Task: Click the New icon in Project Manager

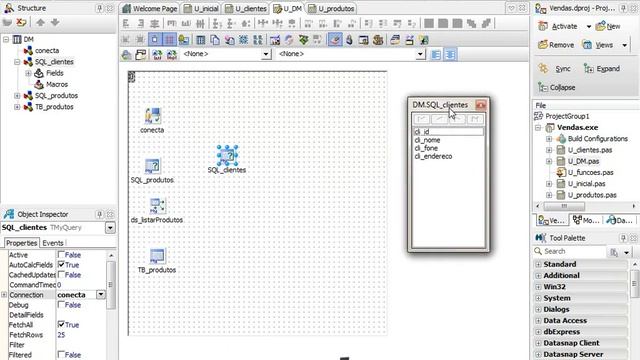Action: tap(600, 26)
